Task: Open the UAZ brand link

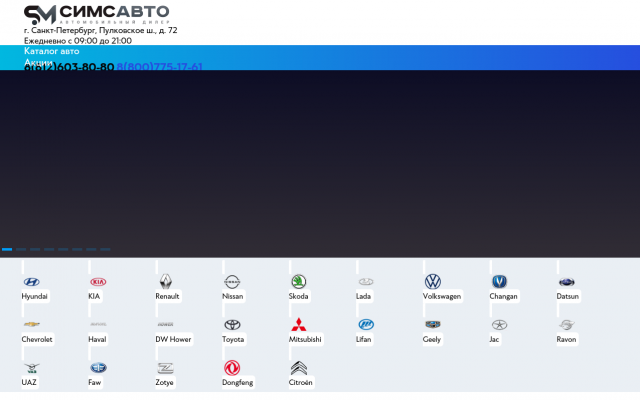Action: click(x=29, y=382)
